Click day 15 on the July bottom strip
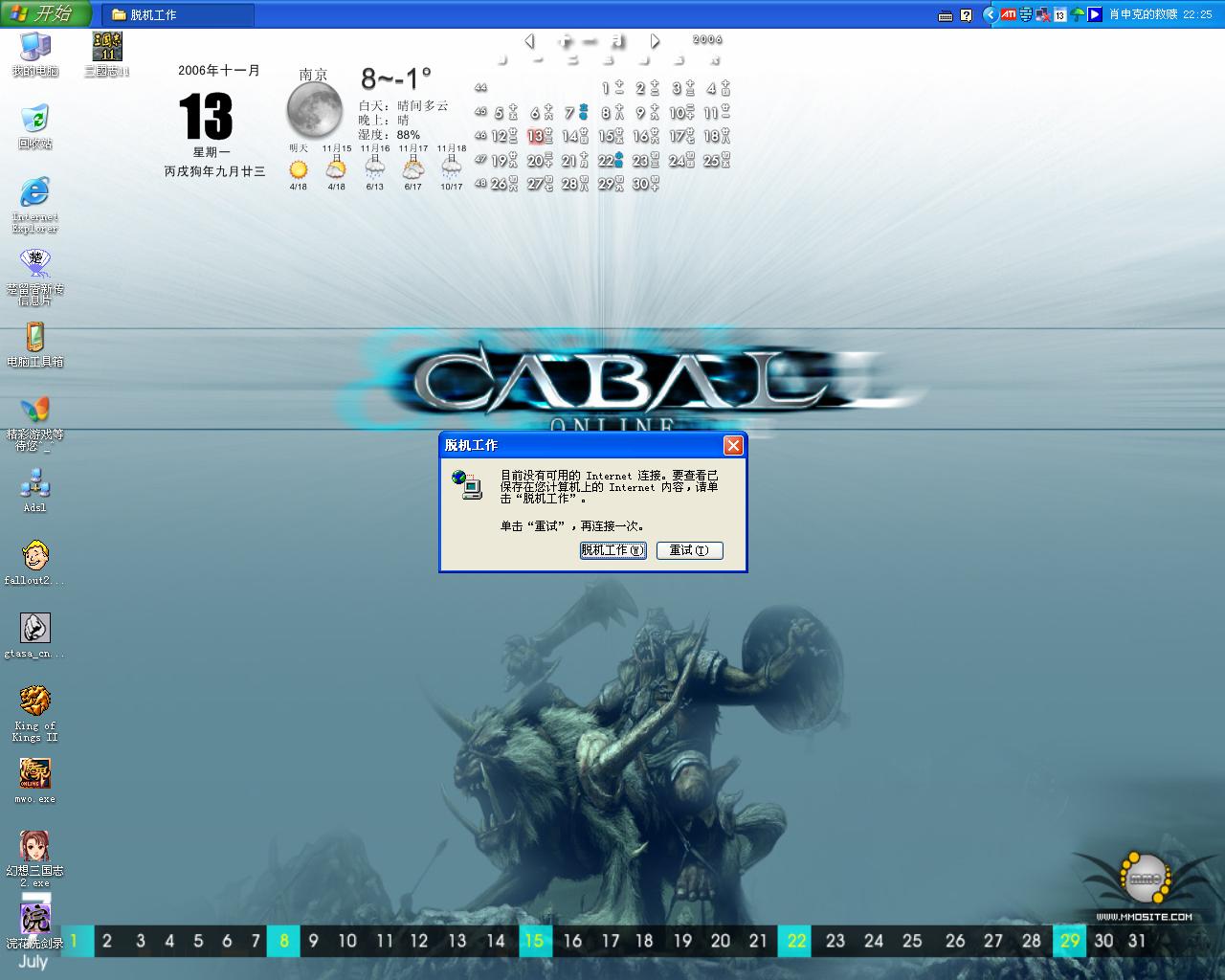The height and width of the screenshot is (980, 1225). click(534, 941)
